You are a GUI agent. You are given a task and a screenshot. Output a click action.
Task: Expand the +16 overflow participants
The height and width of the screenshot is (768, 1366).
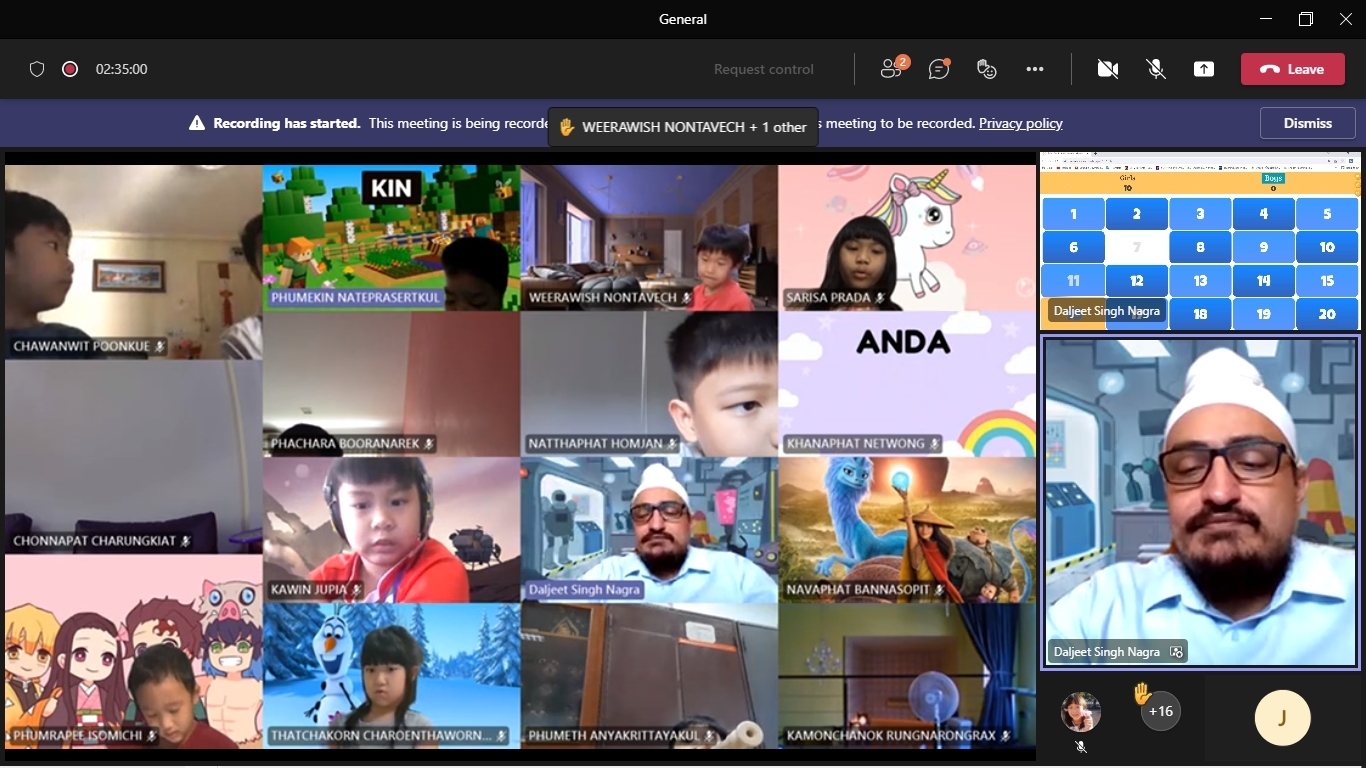click(x=1160, y=711)
